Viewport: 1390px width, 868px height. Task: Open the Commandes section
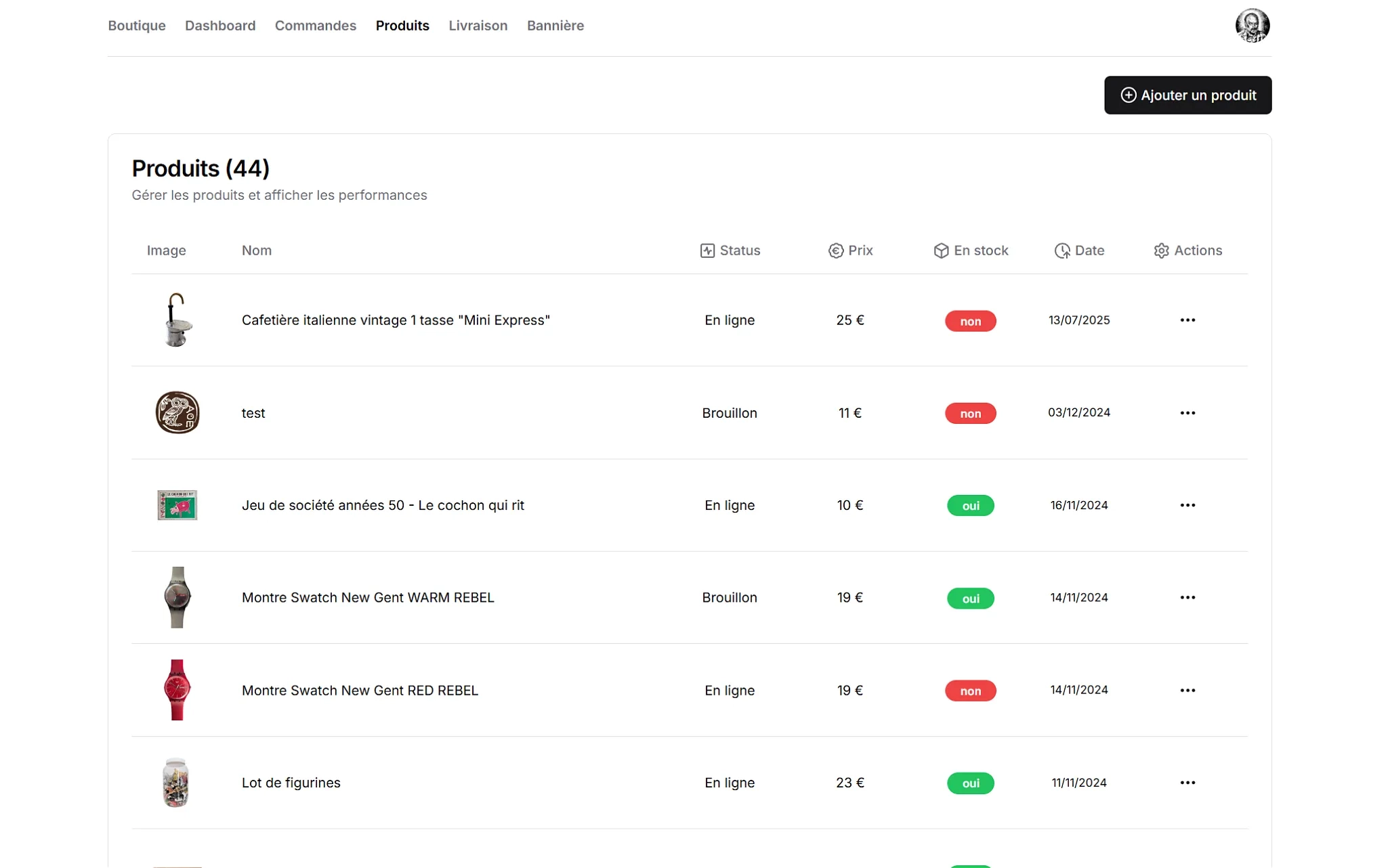pos(315,25)
